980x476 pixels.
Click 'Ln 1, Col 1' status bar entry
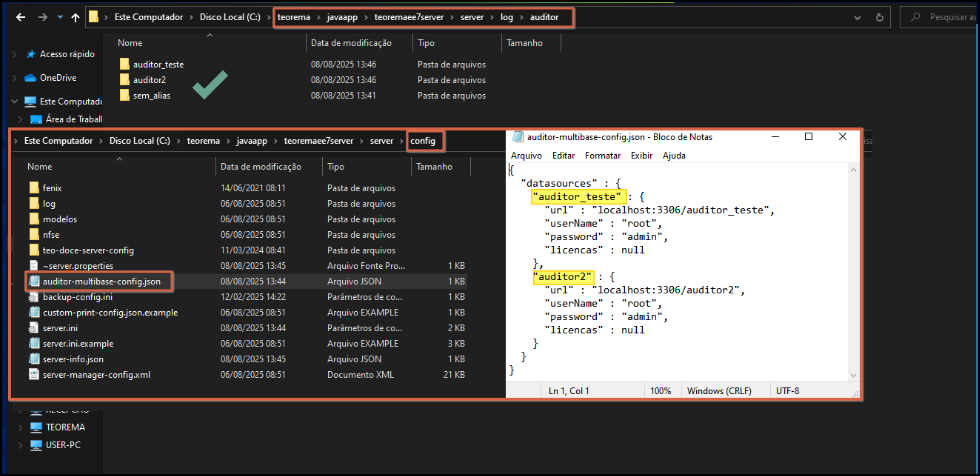pyautogui.click(x=569, y=391)
